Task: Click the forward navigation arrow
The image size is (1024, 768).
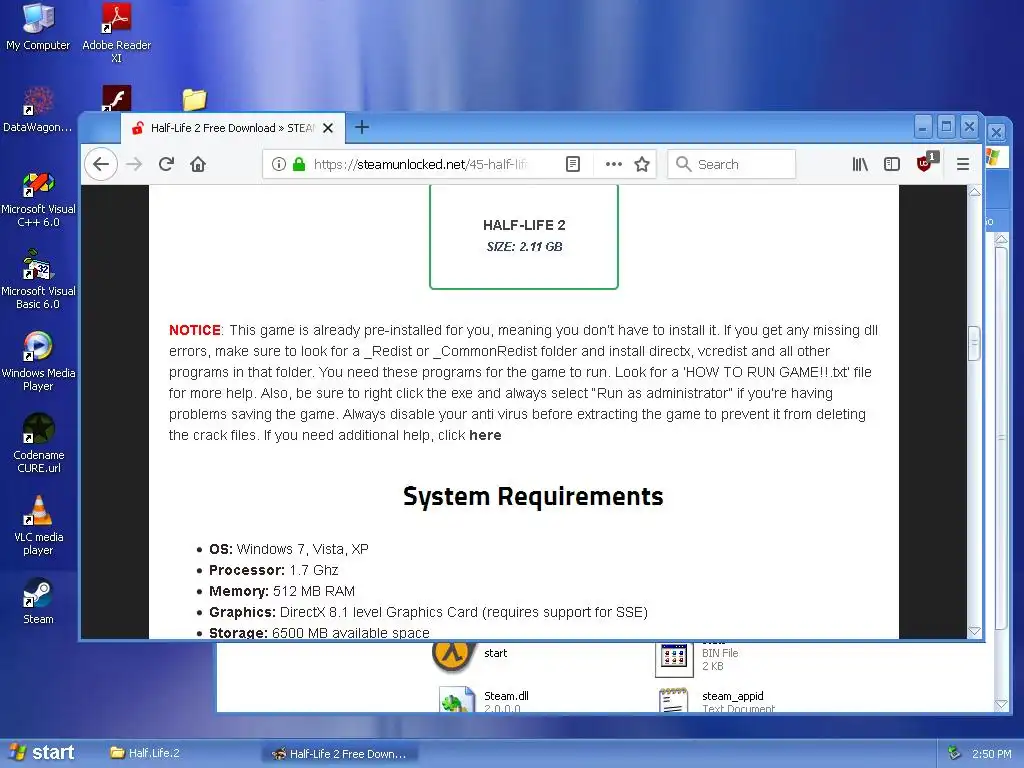Action: (x=134, y=164)
